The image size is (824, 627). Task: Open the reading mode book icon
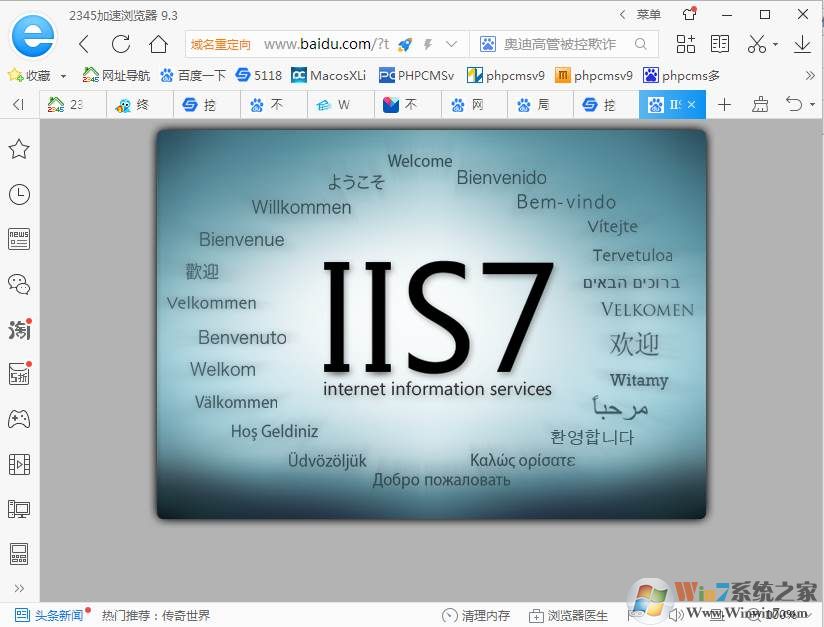tap(719, 44)
